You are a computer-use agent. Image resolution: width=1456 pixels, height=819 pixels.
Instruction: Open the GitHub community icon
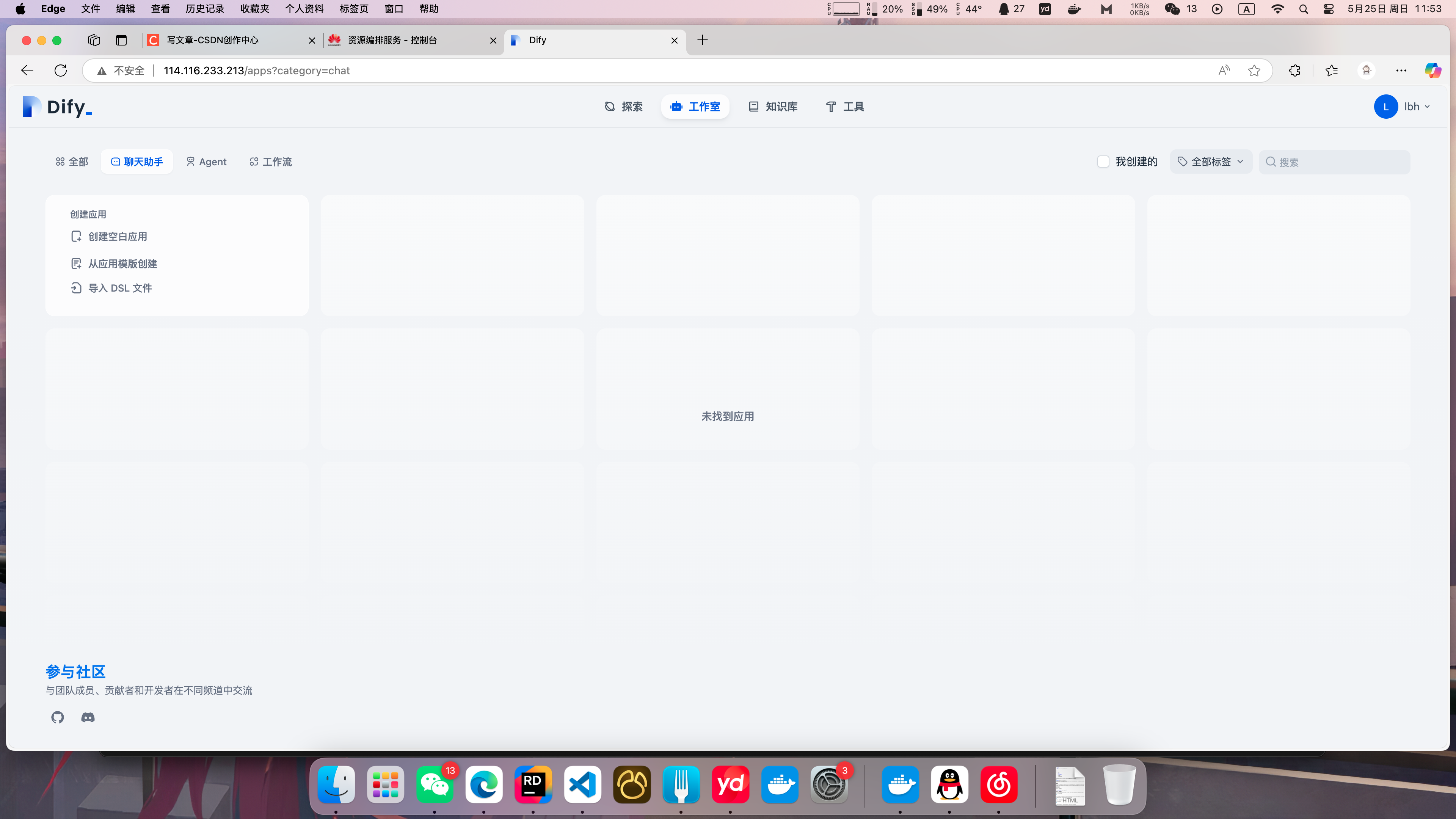(58, 717)
